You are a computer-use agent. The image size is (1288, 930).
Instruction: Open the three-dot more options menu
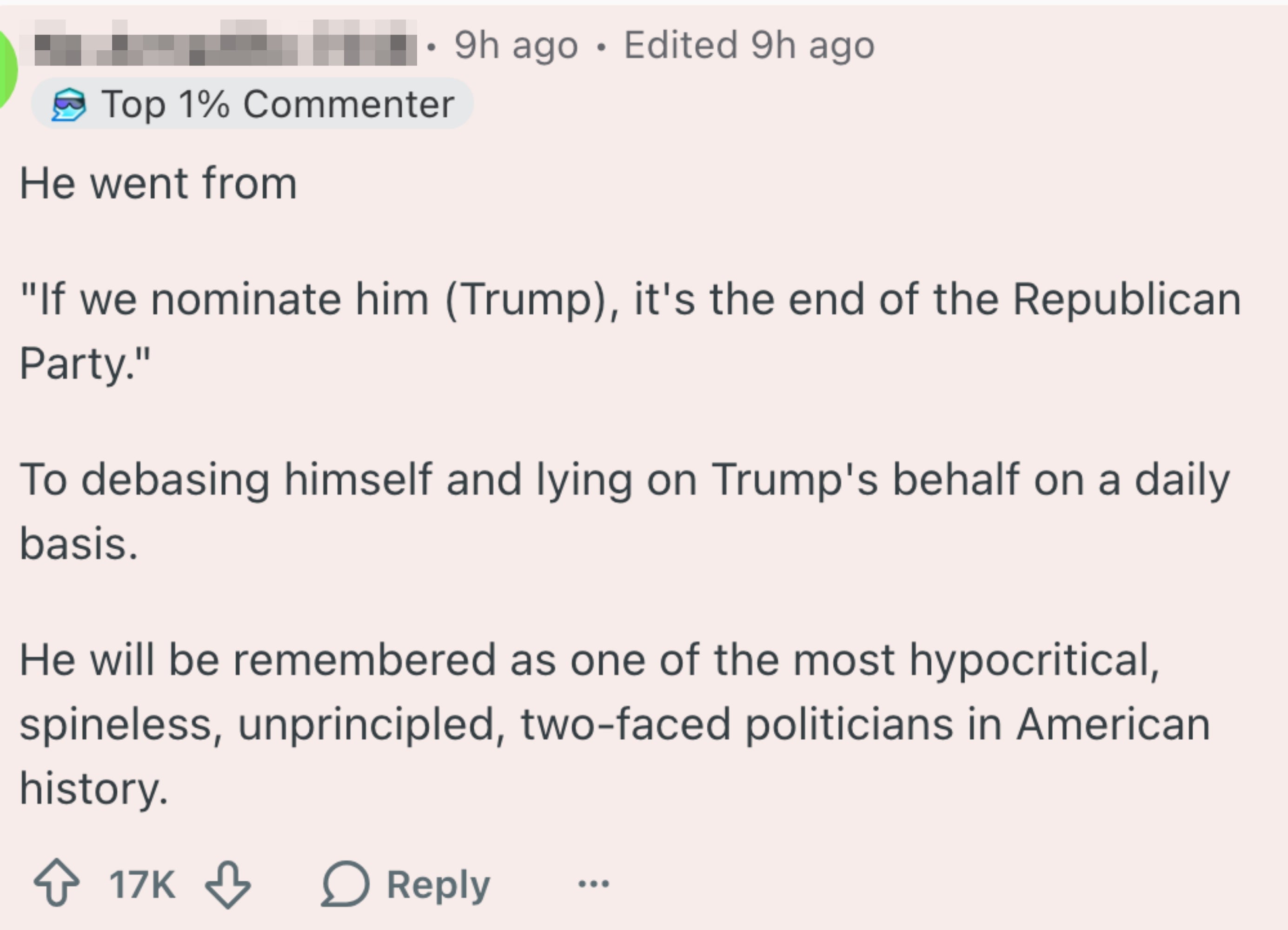(593, 883)
